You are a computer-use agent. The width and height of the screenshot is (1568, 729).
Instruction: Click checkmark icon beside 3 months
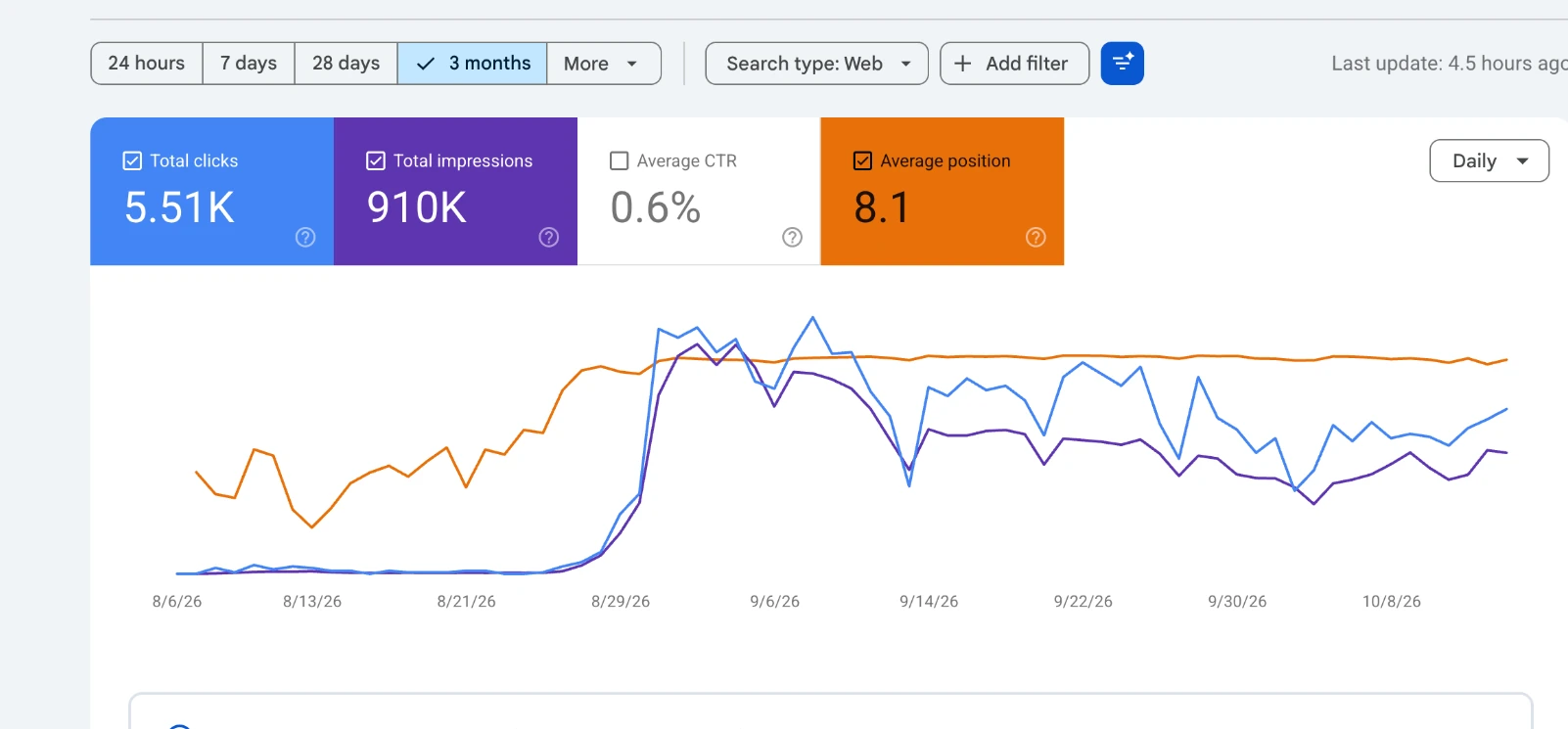click(426, 64)
